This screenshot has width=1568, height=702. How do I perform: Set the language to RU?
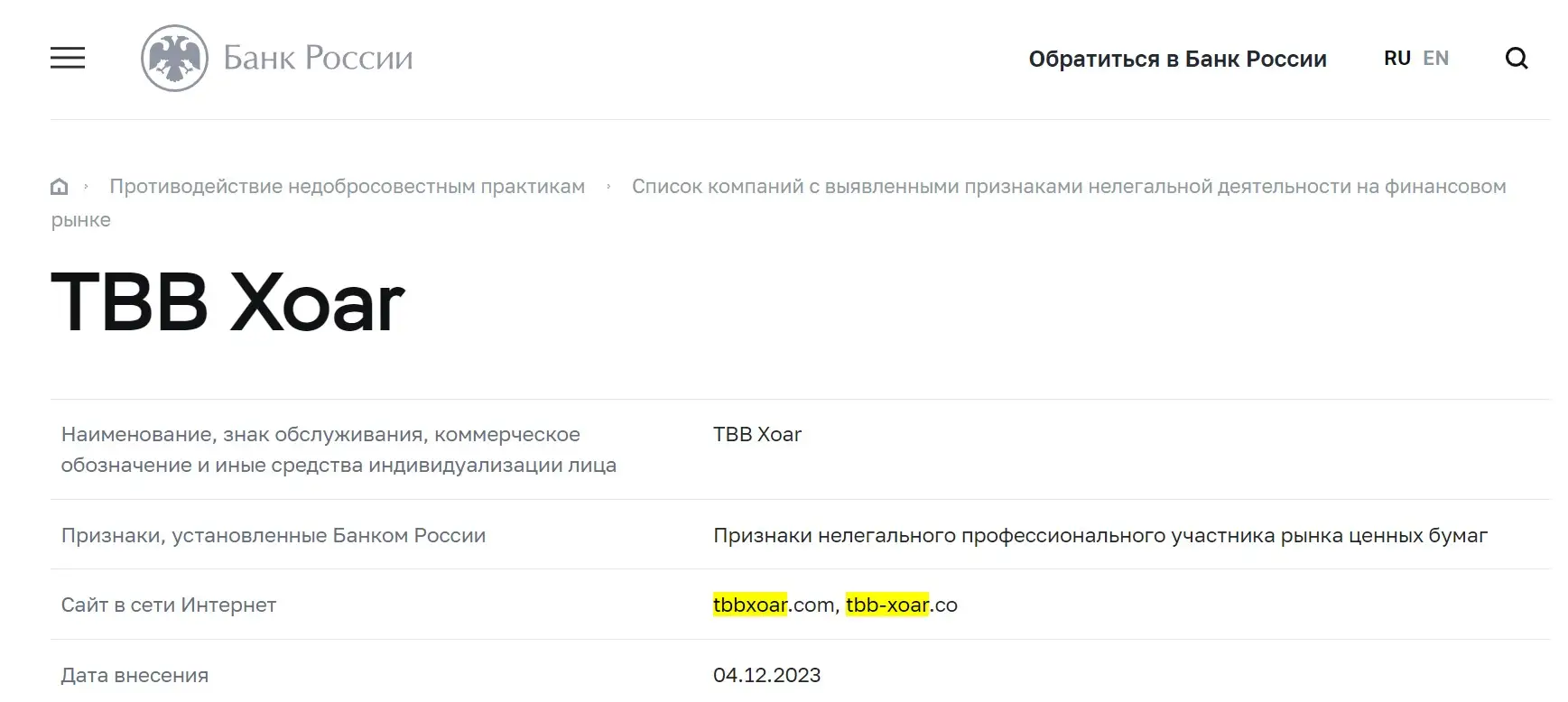[1398, 58]
